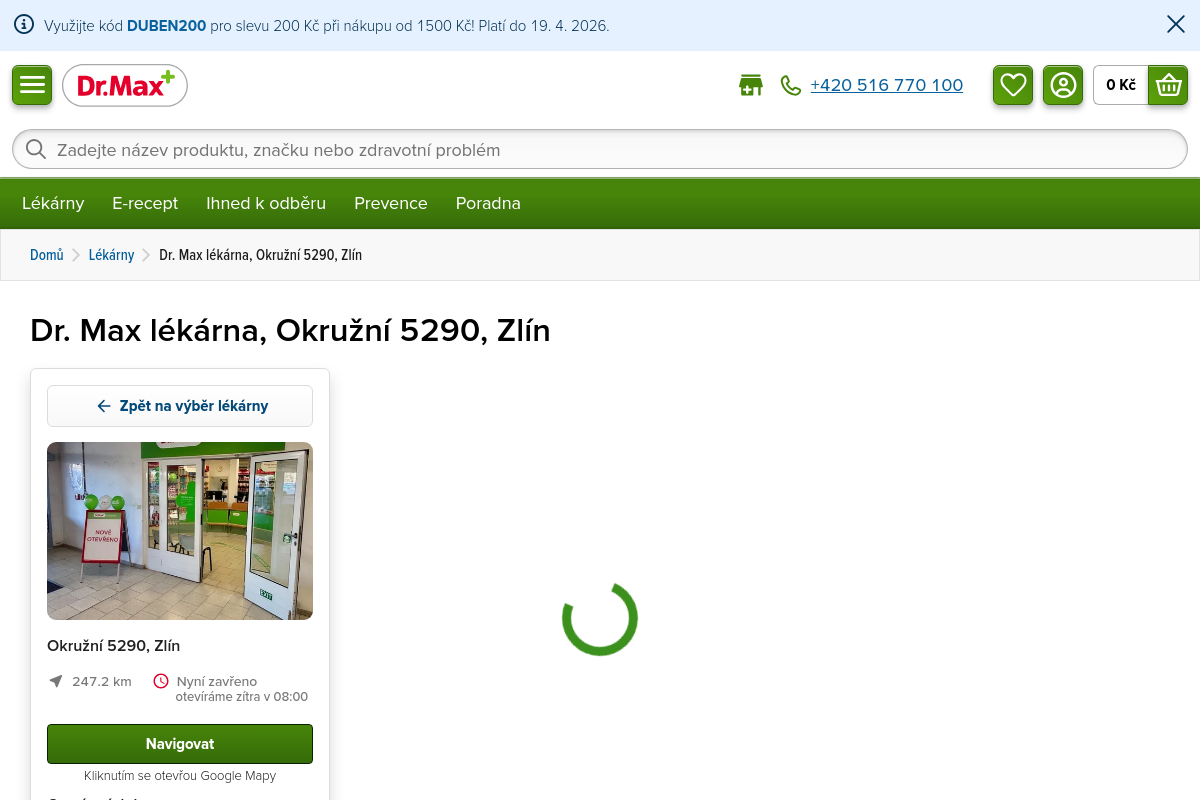Screen dimensions: 1200x800
Task: Click Domů breadcrumb link
Action: coord(46,255)
